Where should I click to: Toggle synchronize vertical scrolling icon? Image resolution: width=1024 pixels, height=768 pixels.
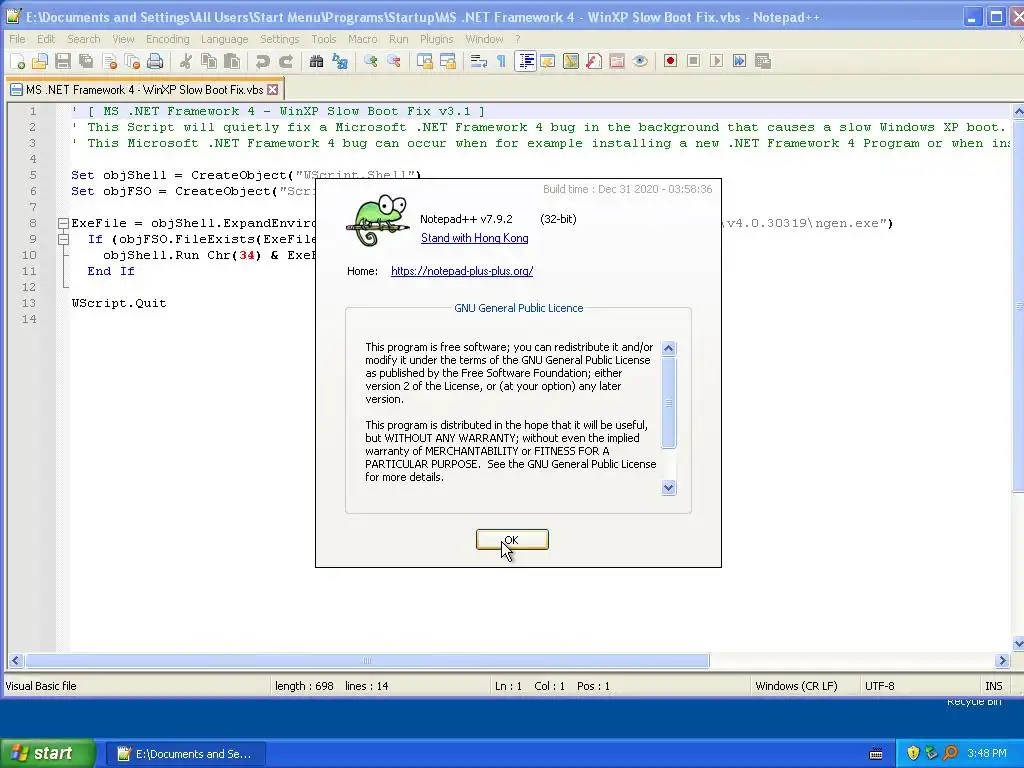424,61
